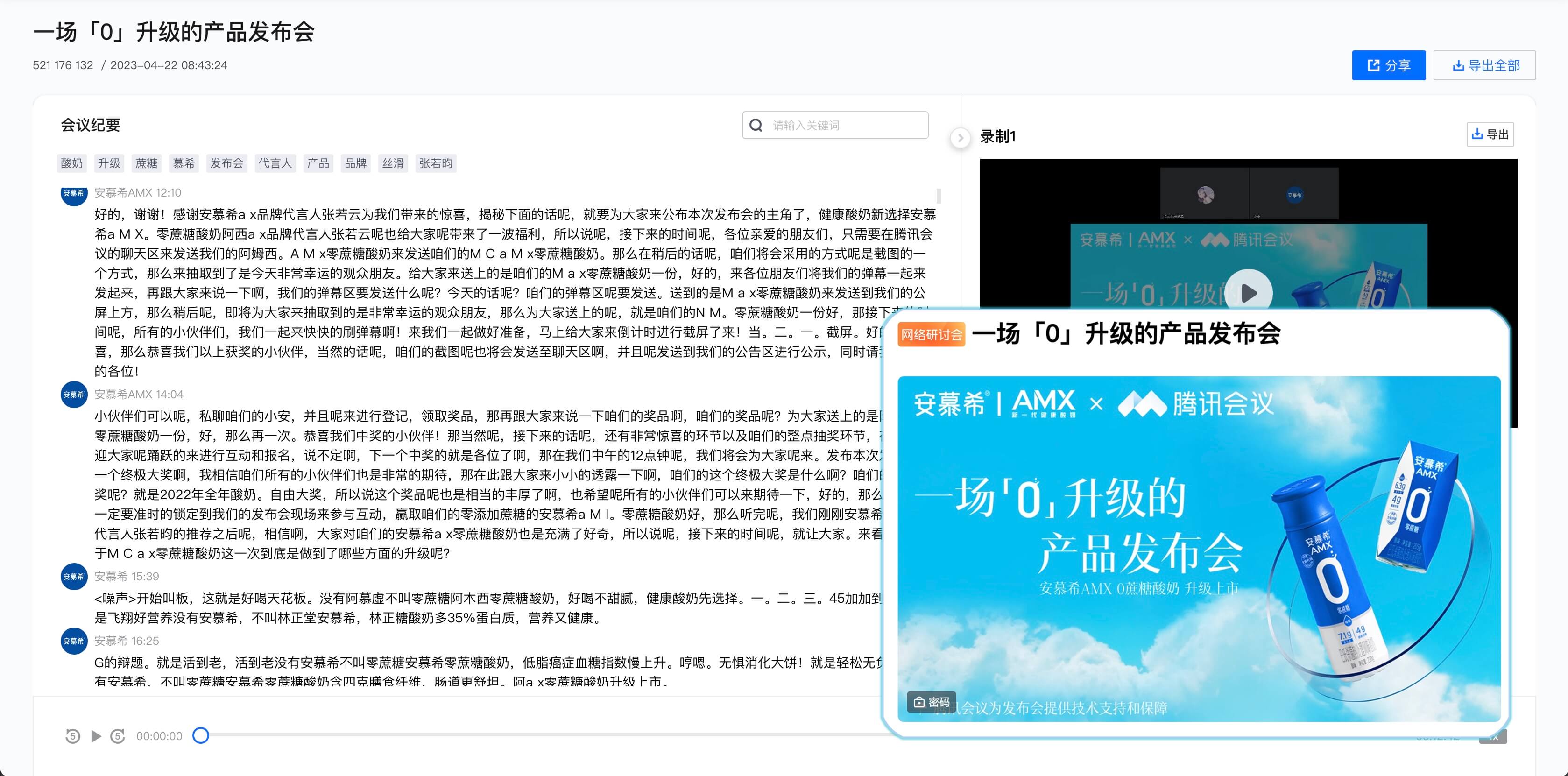
Task: Select the 代言人 keyword tag
Action: (x=275, y=163)
